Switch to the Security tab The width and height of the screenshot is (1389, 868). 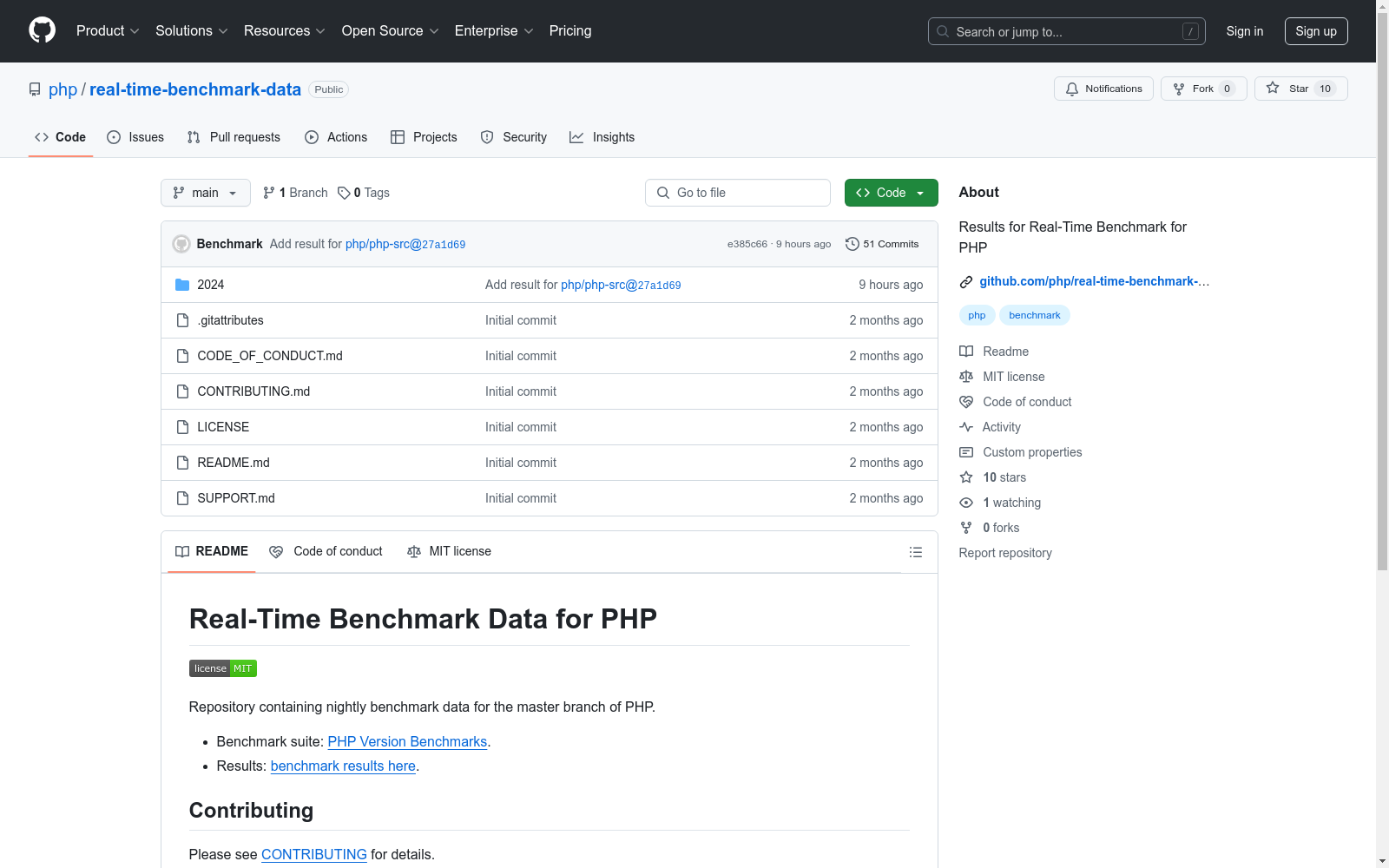click(514, 137)
